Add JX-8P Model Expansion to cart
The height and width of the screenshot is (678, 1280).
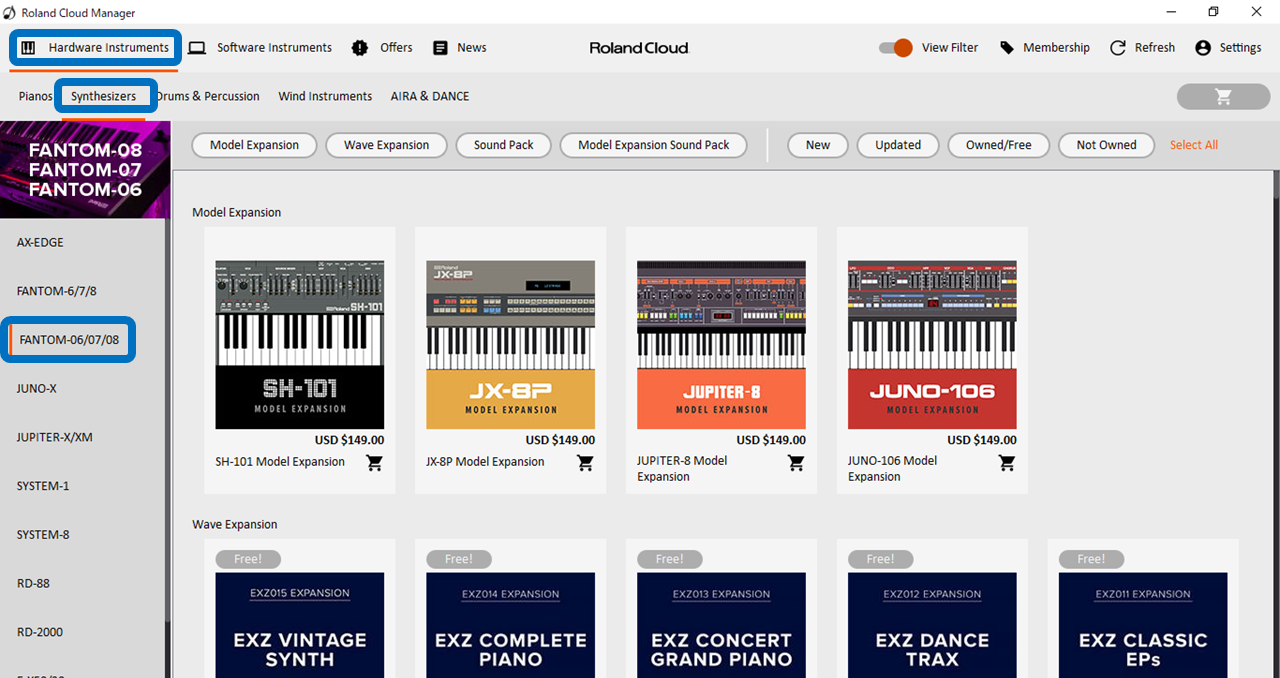pos(585,463)
